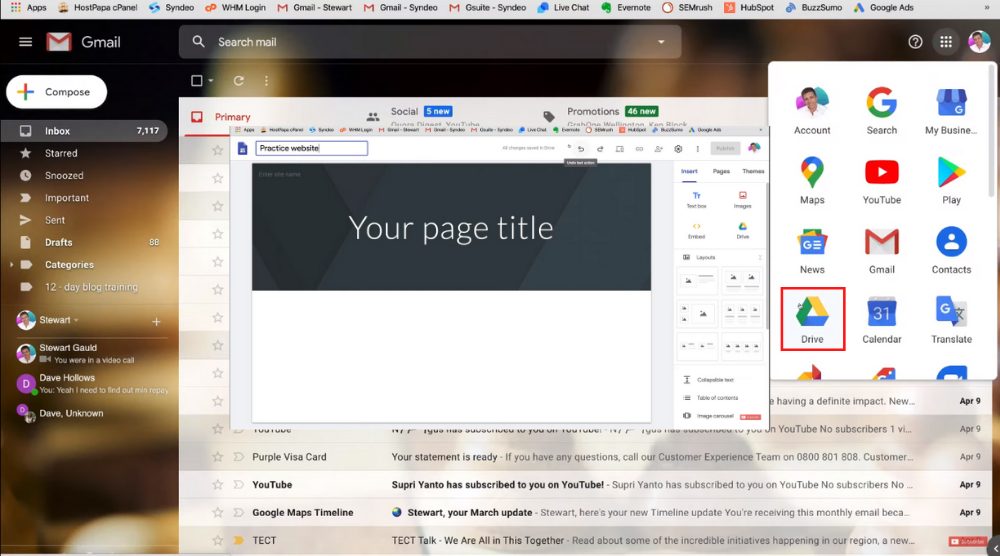1000x556 pixels.
Task: Toggle importance marker on Purple Visa Card email
Action: tap(239, 457)
